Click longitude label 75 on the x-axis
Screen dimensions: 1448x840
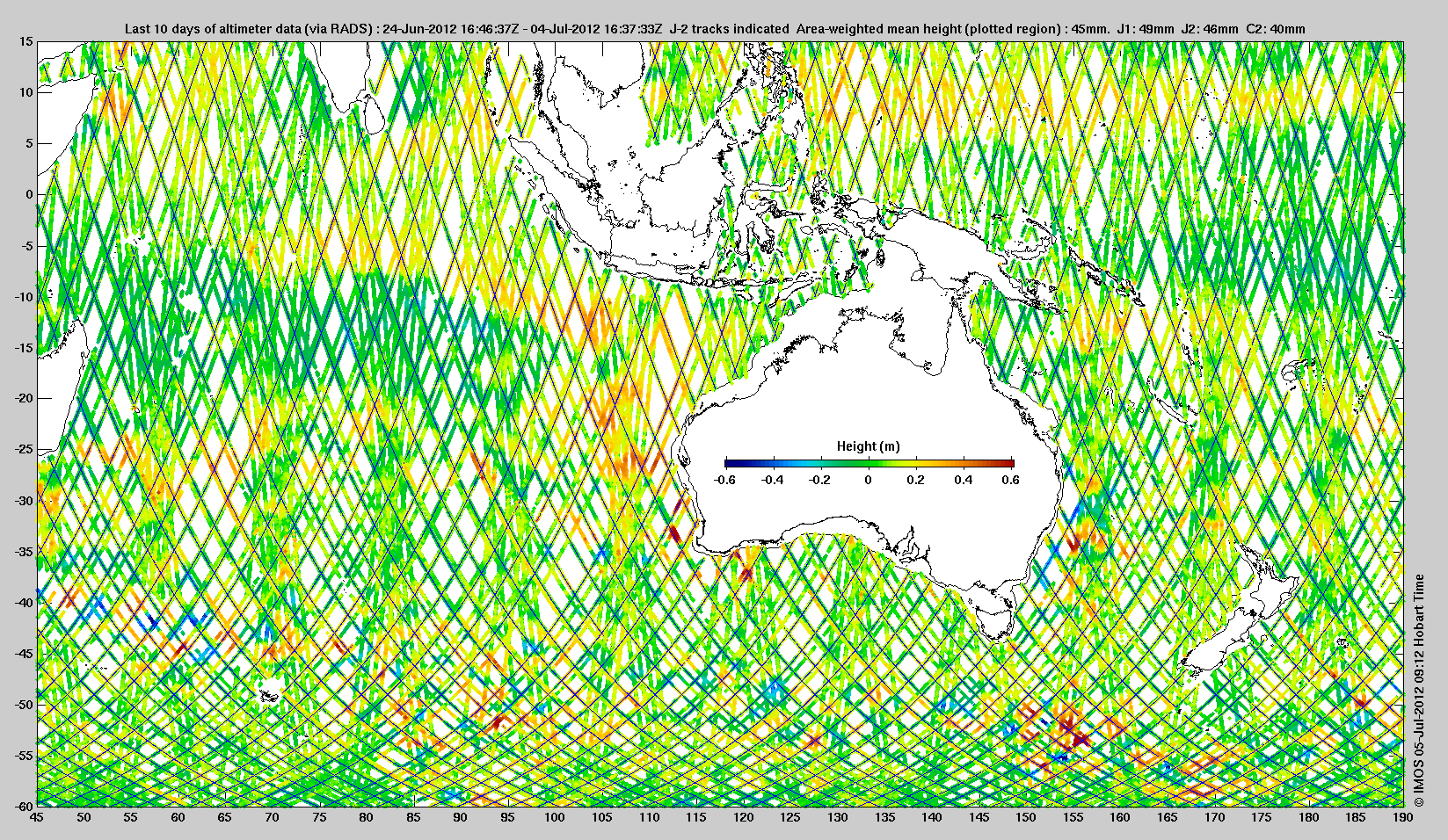[319, 817]
